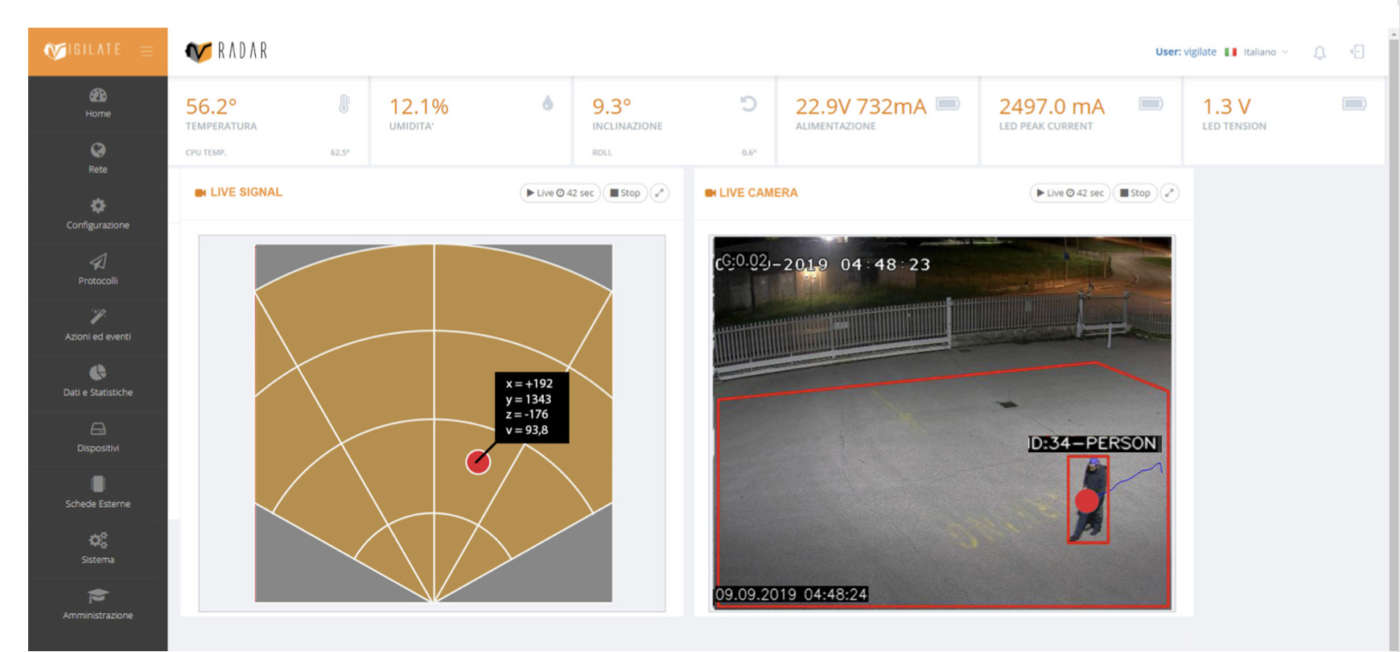
Task: Click the ROLL label
Action: (x=601, y=153)
